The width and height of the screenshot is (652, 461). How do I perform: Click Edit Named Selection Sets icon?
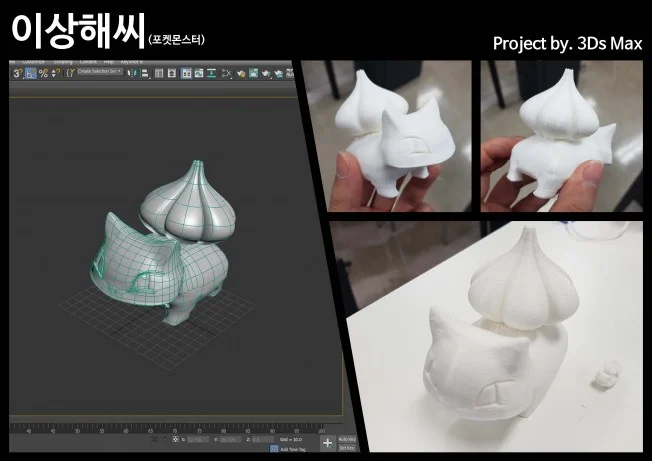coord(69,73)
